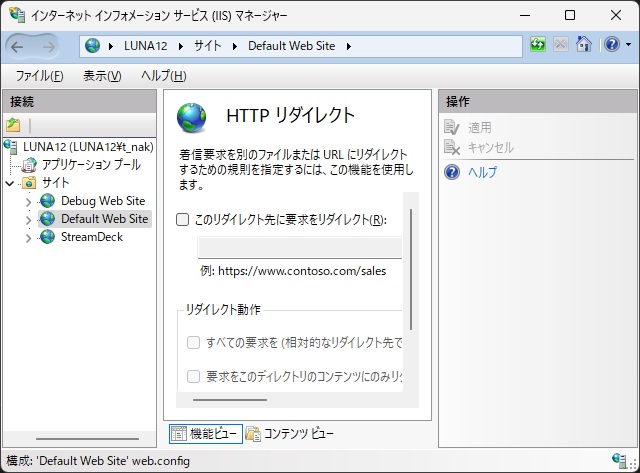Expand the StreamDeck site node
640x473 pixels.
(x=28, y=238)
